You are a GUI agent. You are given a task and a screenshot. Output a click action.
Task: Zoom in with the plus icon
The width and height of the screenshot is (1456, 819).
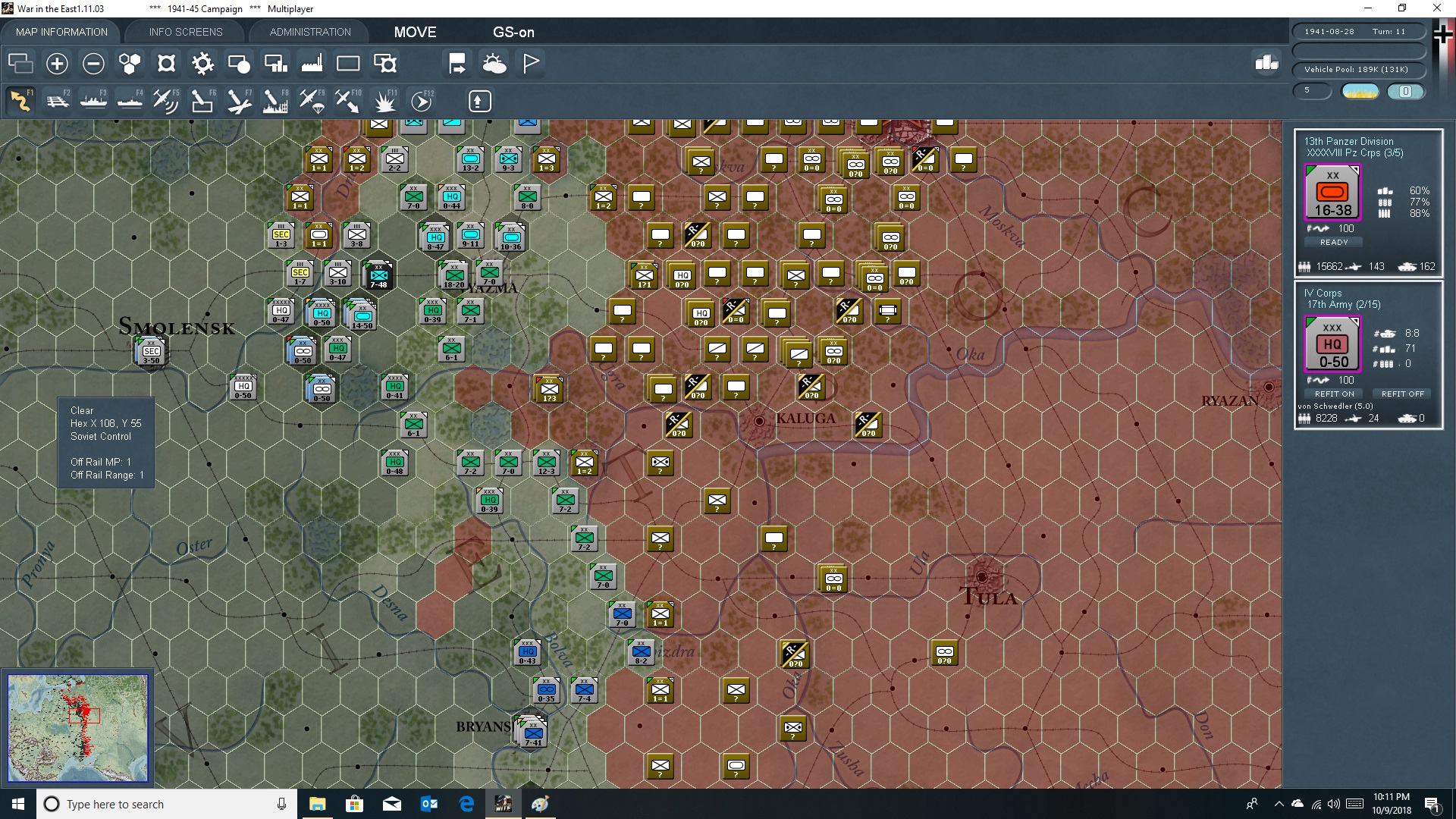click(x=57, y=64)
